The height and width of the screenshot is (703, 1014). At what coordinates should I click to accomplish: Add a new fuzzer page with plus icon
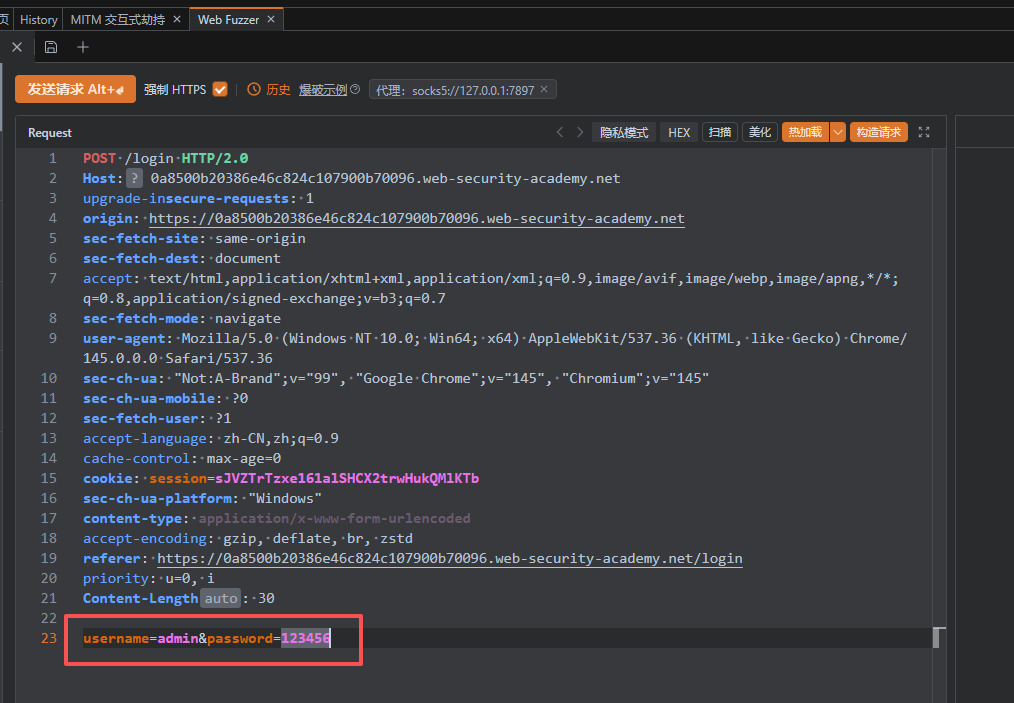(x=83, y=47)
